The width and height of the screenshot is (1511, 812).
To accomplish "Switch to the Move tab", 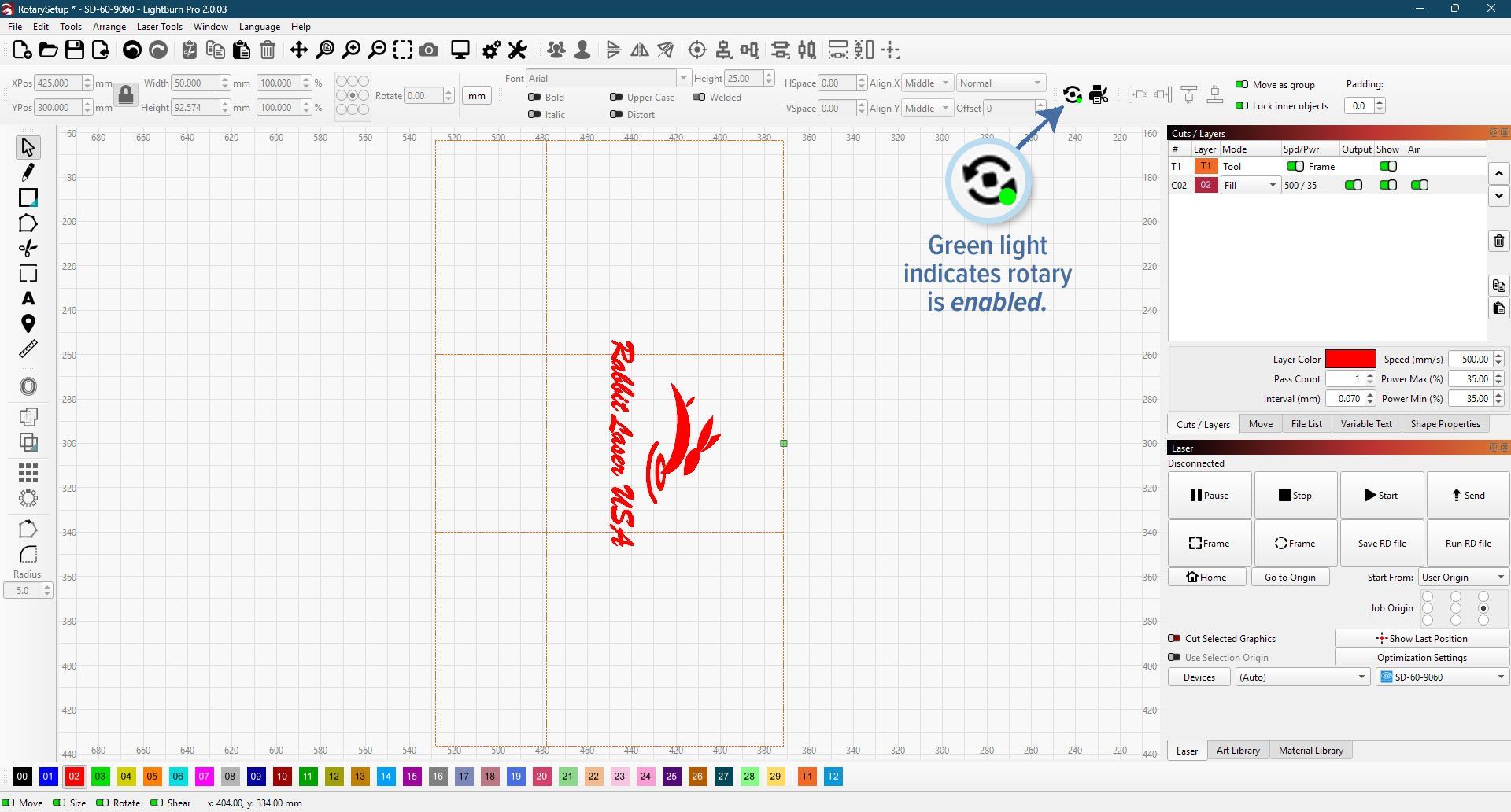I will click(1260, 424).
